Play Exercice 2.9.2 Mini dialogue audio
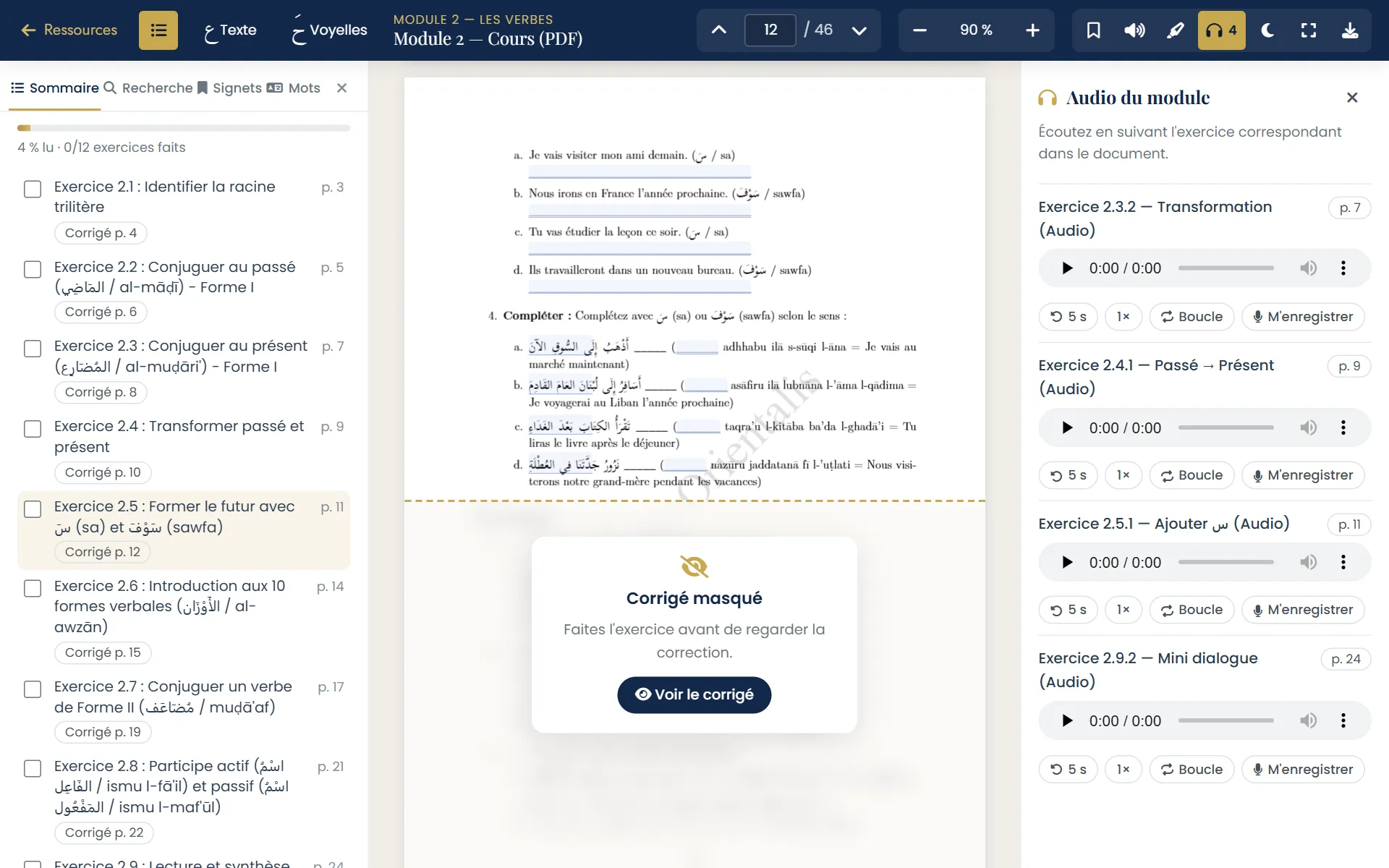The width and height of the screenshot is (1389, 868). [x=1066, y=721]
